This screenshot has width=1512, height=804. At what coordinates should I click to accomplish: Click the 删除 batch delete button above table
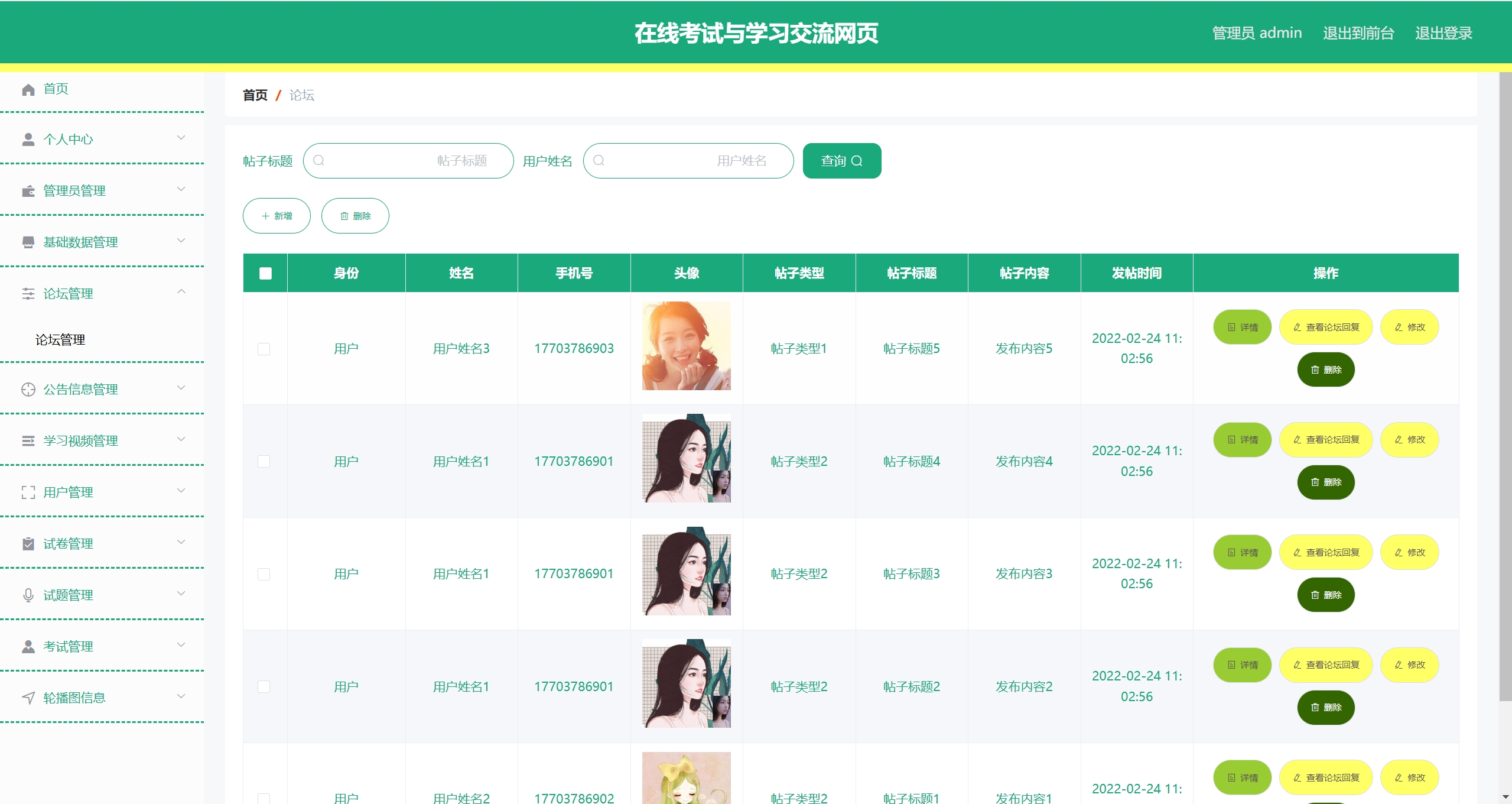355,216
